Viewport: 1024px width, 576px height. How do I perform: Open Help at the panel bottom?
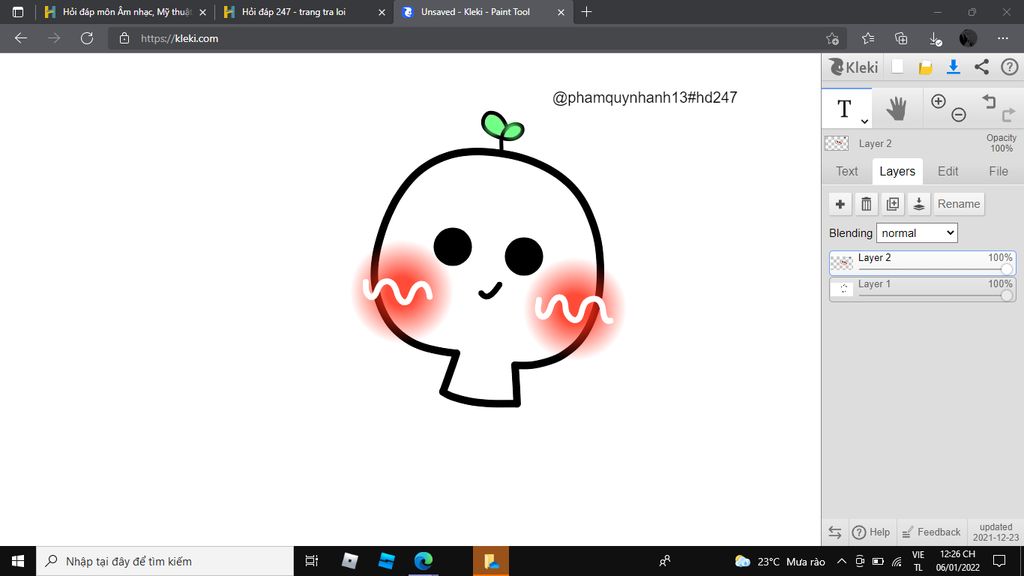871,532
